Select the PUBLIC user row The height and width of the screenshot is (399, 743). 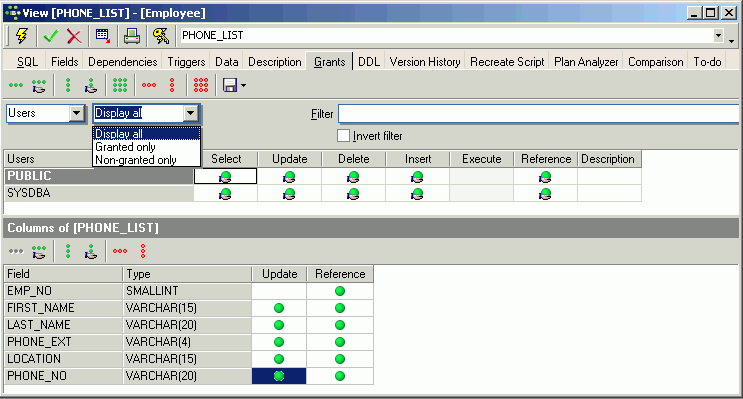coord(99,176)
